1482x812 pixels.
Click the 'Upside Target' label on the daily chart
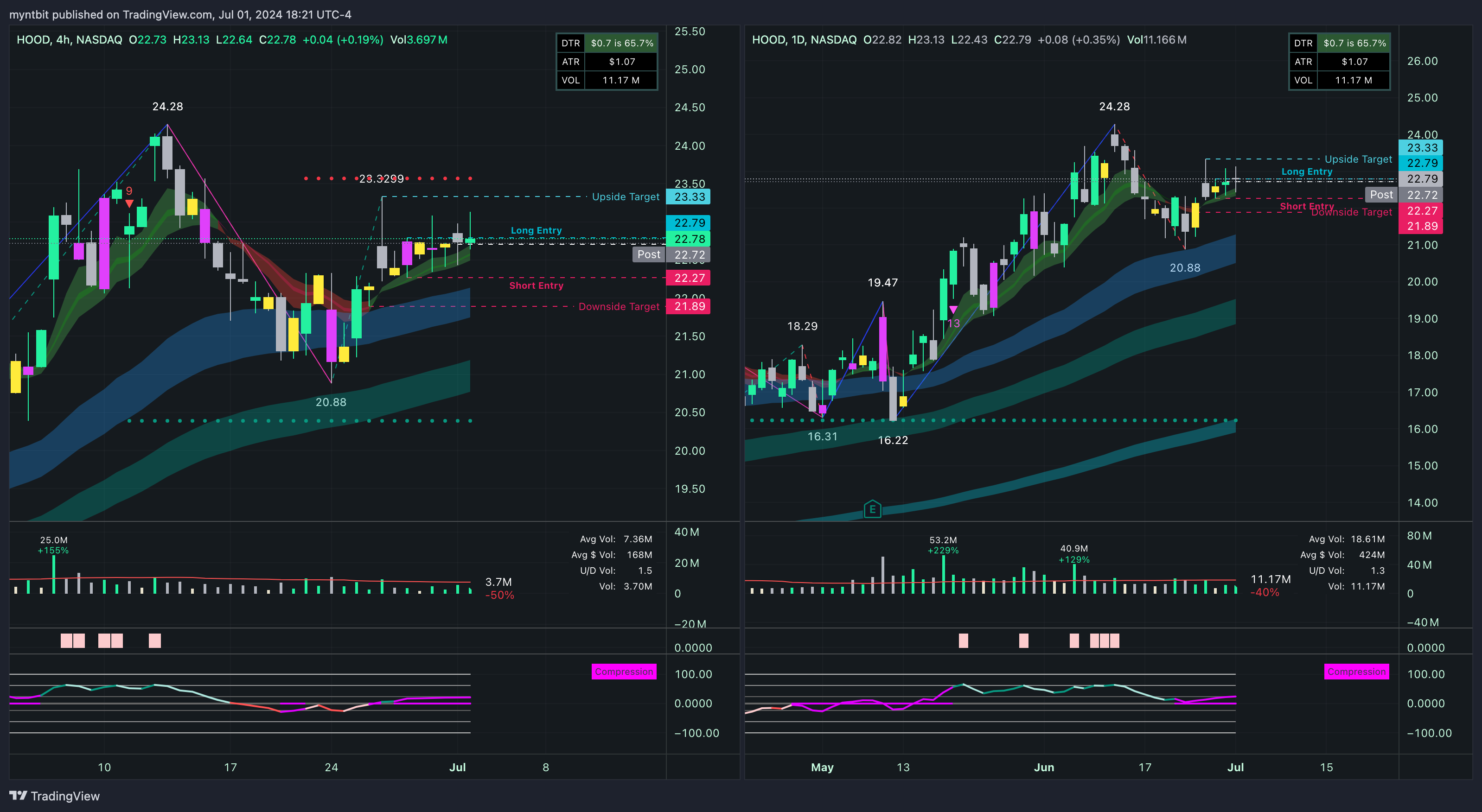[1358, 159]
